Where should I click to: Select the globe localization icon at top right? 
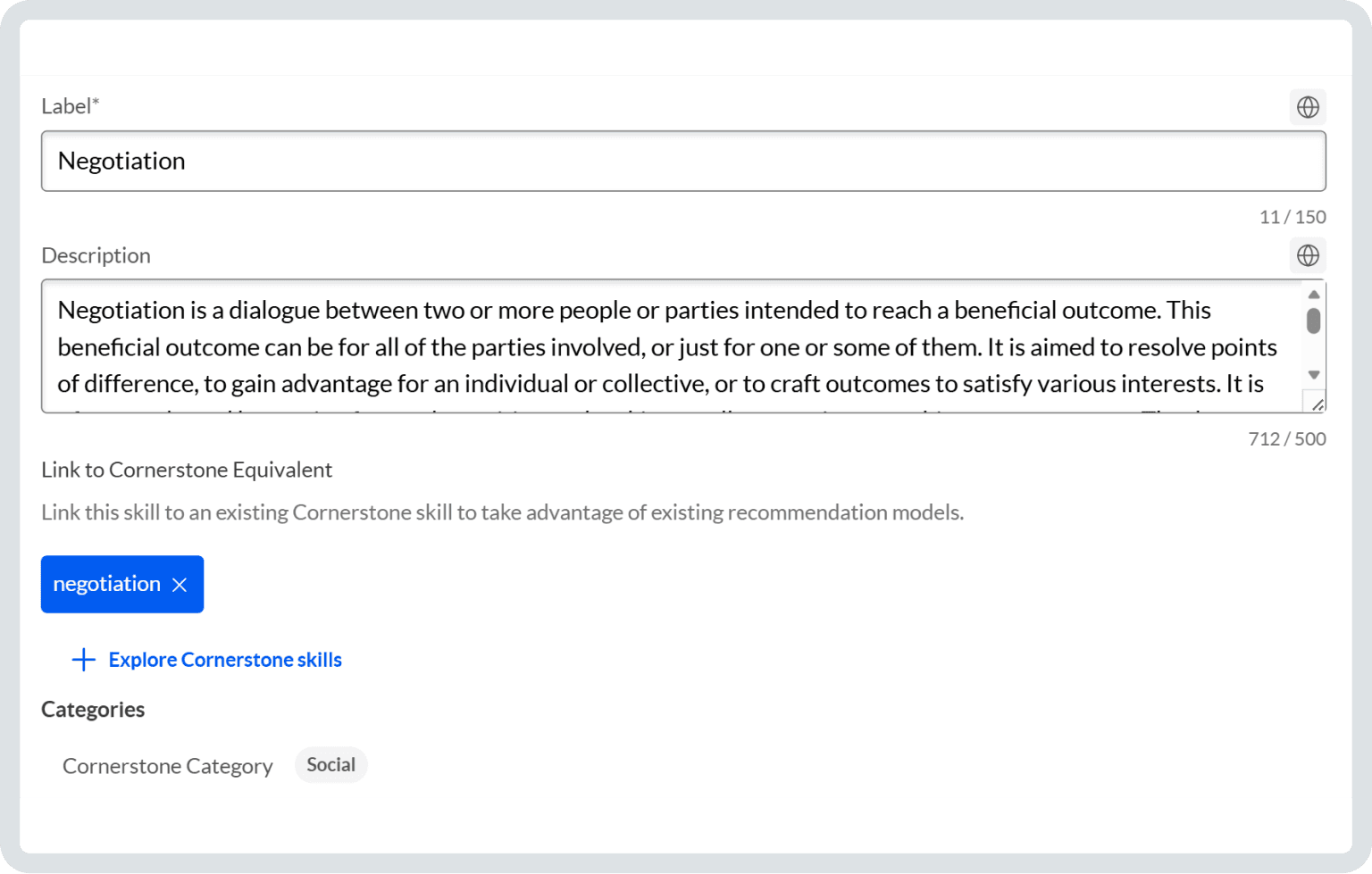click(x=1308, y=106)
